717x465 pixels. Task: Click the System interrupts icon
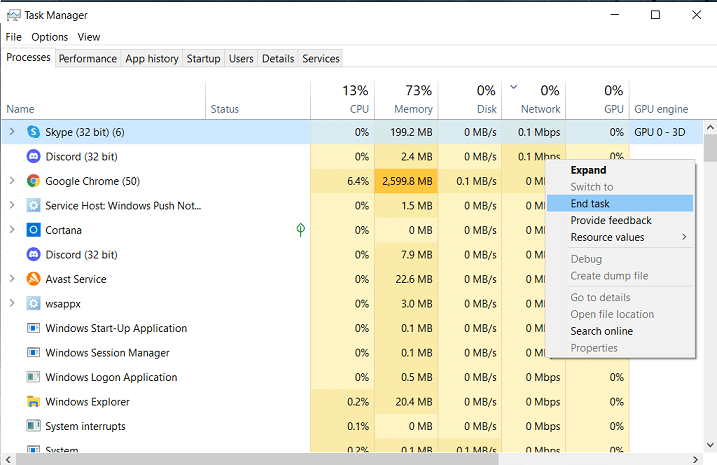[33, 426]
